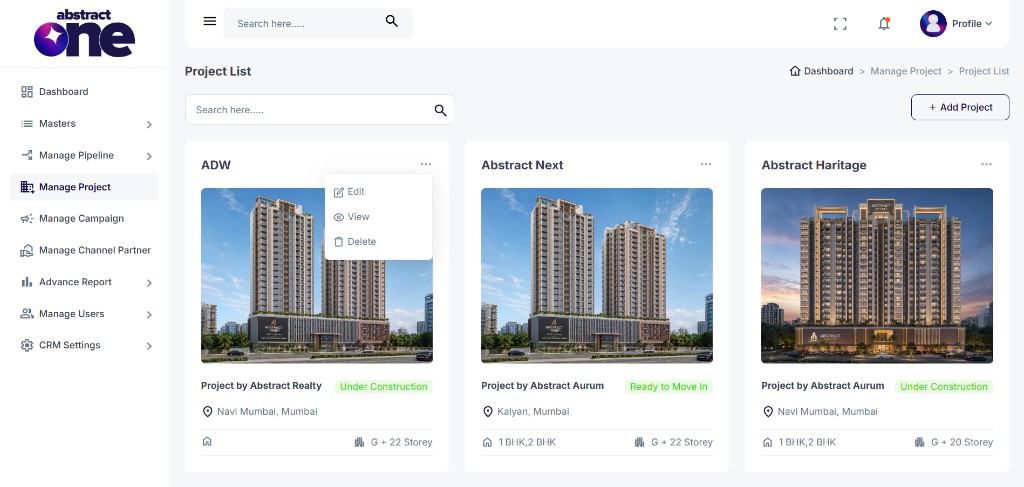
Task: Click the ADW card title
Action: coord(216,165)
